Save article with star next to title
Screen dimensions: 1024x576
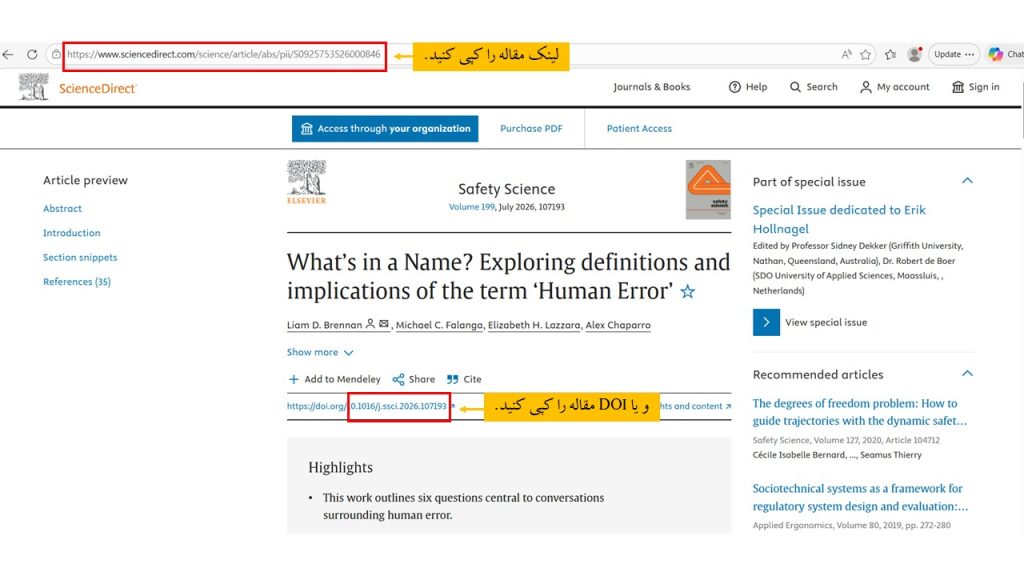(x=688, y=291)
